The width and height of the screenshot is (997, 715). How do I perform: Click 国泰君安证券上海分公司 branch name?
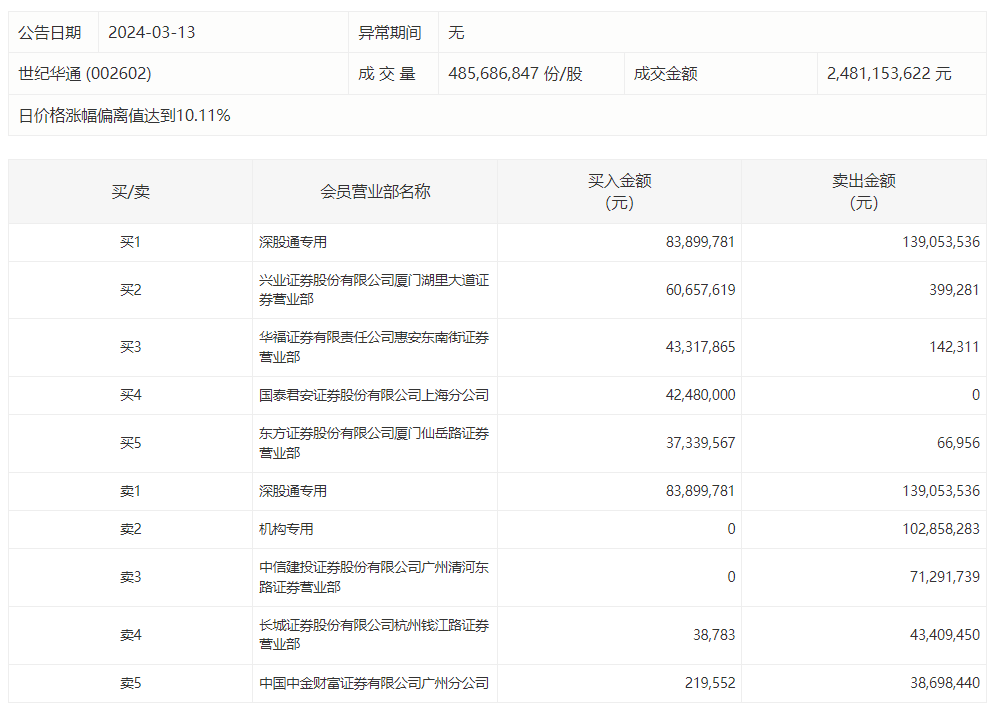tap(373, 395)
